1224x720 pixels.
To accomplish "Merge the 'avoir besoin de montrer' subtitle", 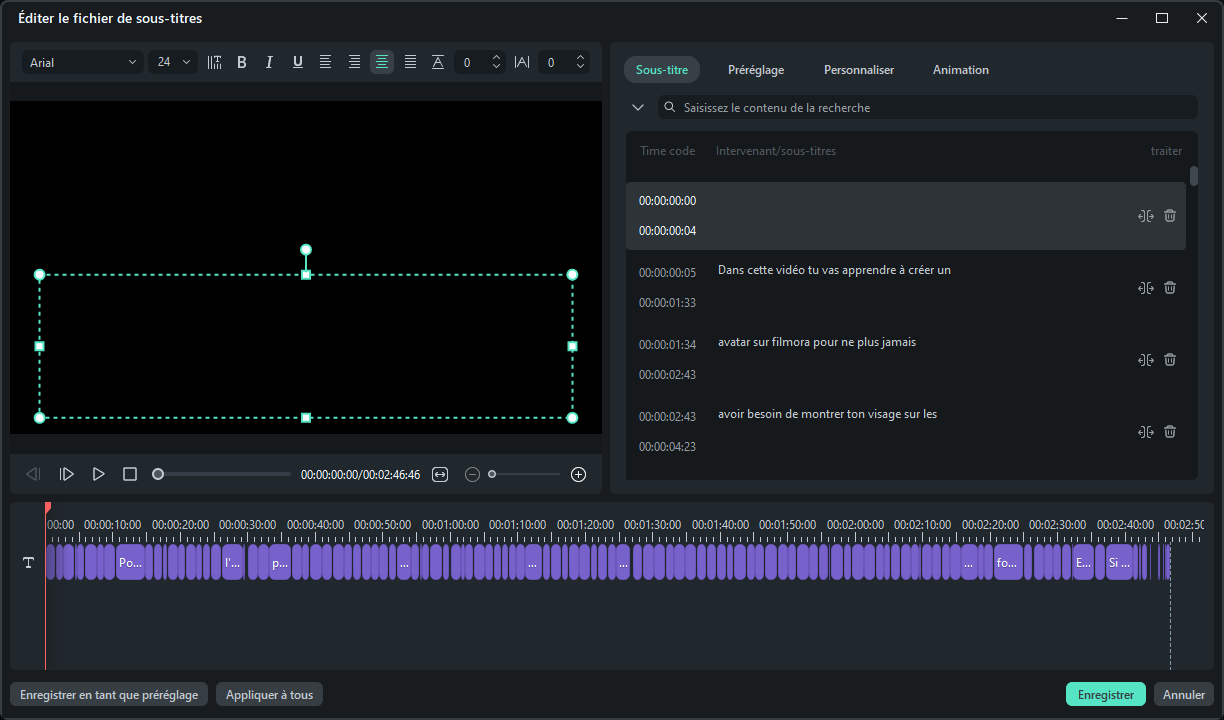I will (x=1146, y=432).
